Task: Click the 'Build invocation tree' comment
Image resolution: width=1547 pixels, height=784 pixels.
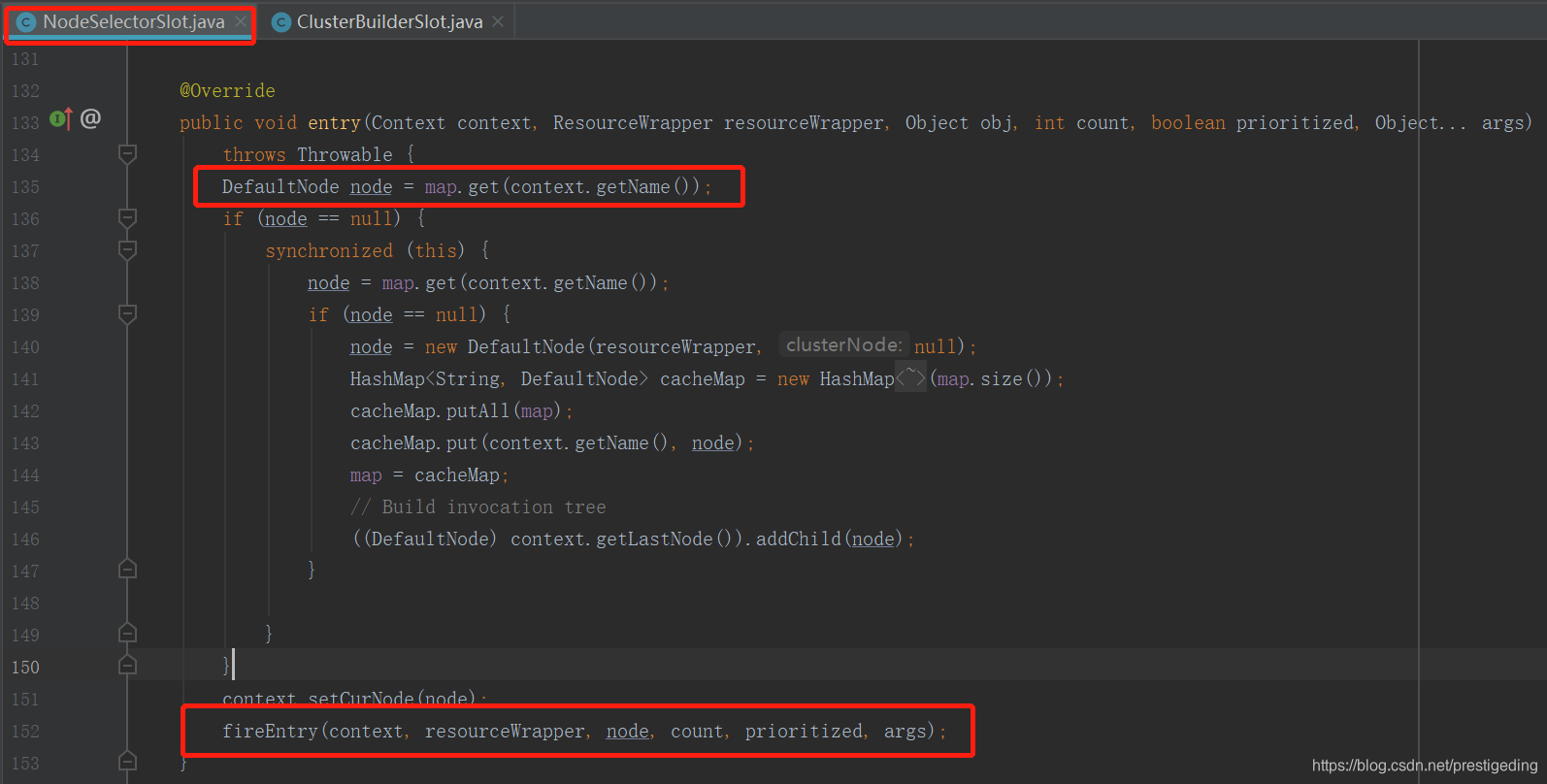Action: [478, 506]
